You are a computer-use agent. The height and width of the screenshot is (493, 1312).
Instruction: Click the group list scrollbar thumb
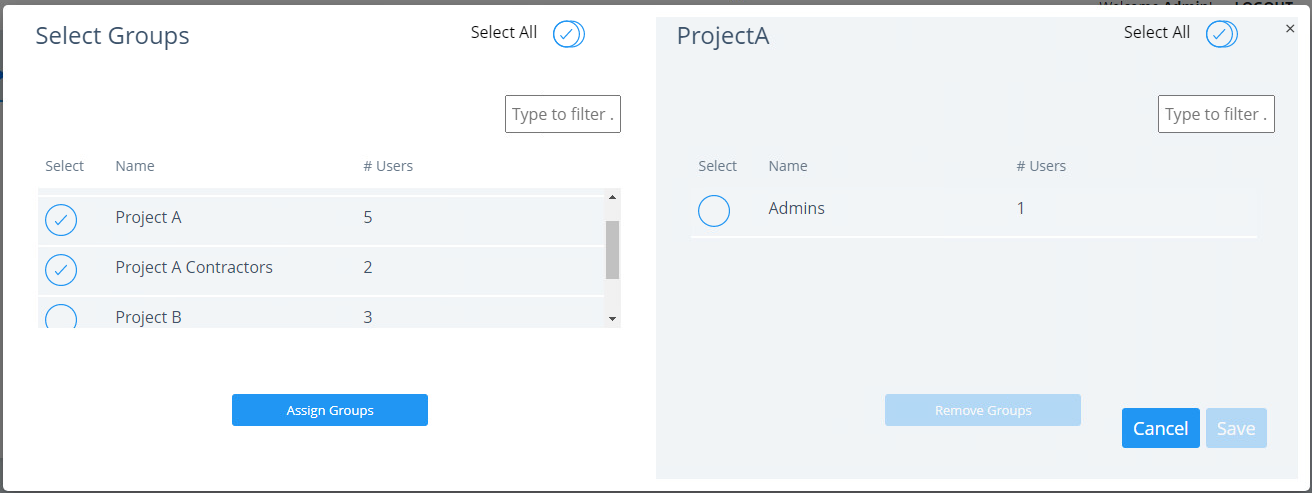612,250
